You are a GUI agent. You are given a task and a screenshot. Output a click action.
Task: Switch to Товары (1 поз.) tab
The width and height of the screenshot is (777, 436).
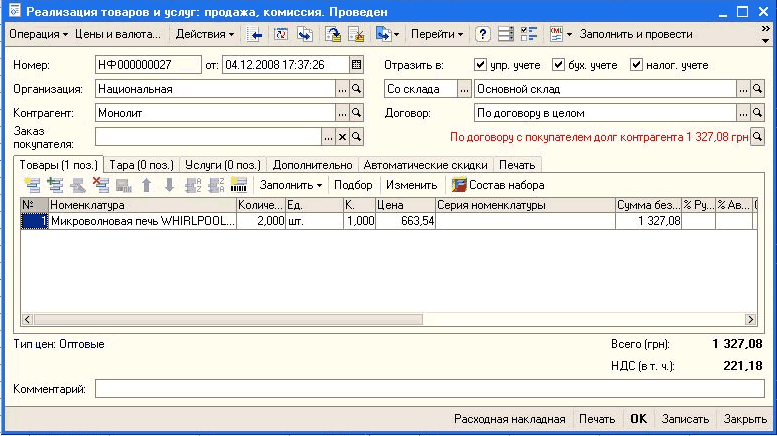click(x=58, y=164)
